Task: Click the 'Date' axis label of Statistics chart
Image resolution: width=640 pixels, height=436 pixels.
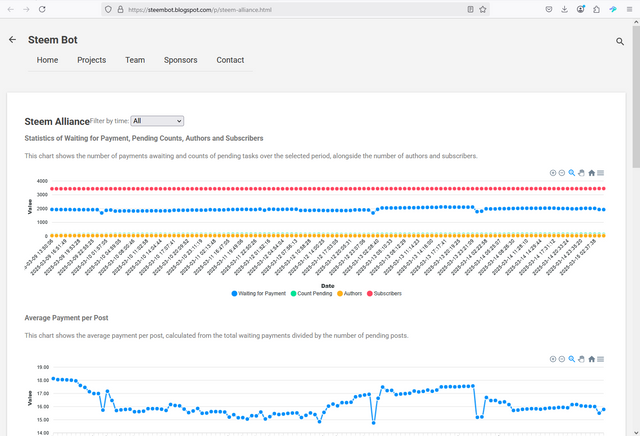Action: (327, 286)
